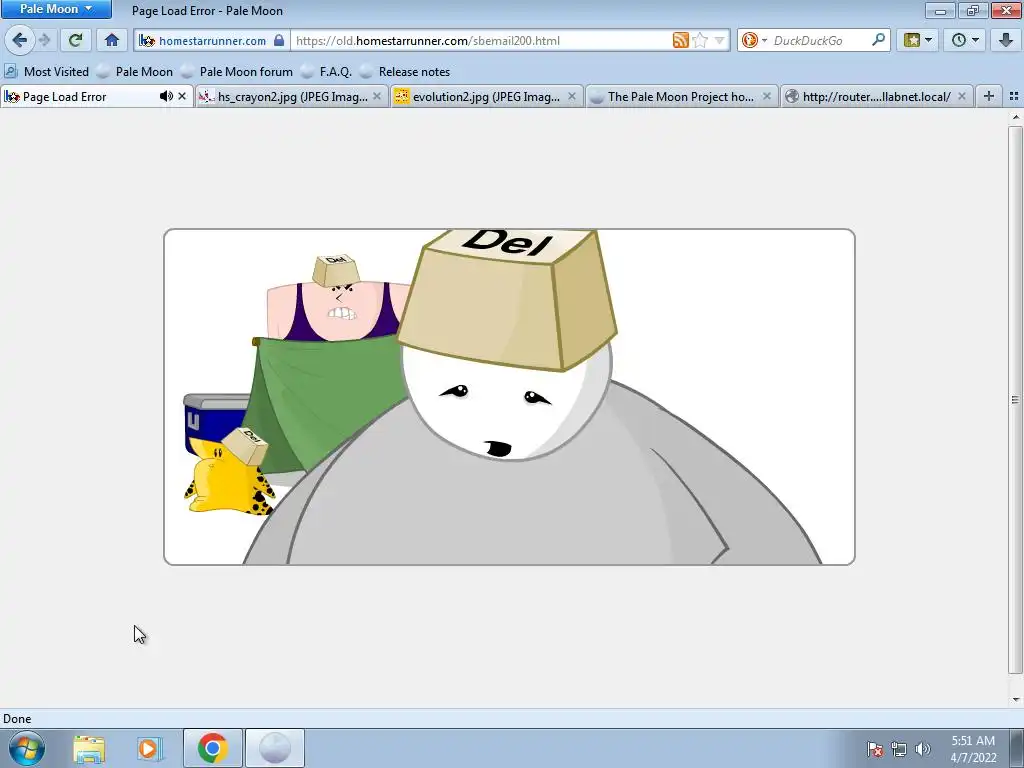The width and height of the screenshot is (1024, 768).
Task: Open the Most Visited bookmarks folder
Action: (x=47, y=72)
